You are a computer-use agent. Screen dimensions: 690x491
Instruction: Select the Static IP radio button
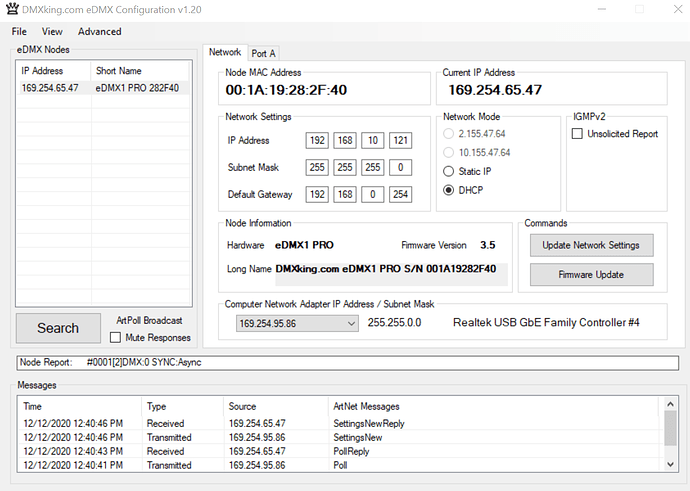pos(448,171)
